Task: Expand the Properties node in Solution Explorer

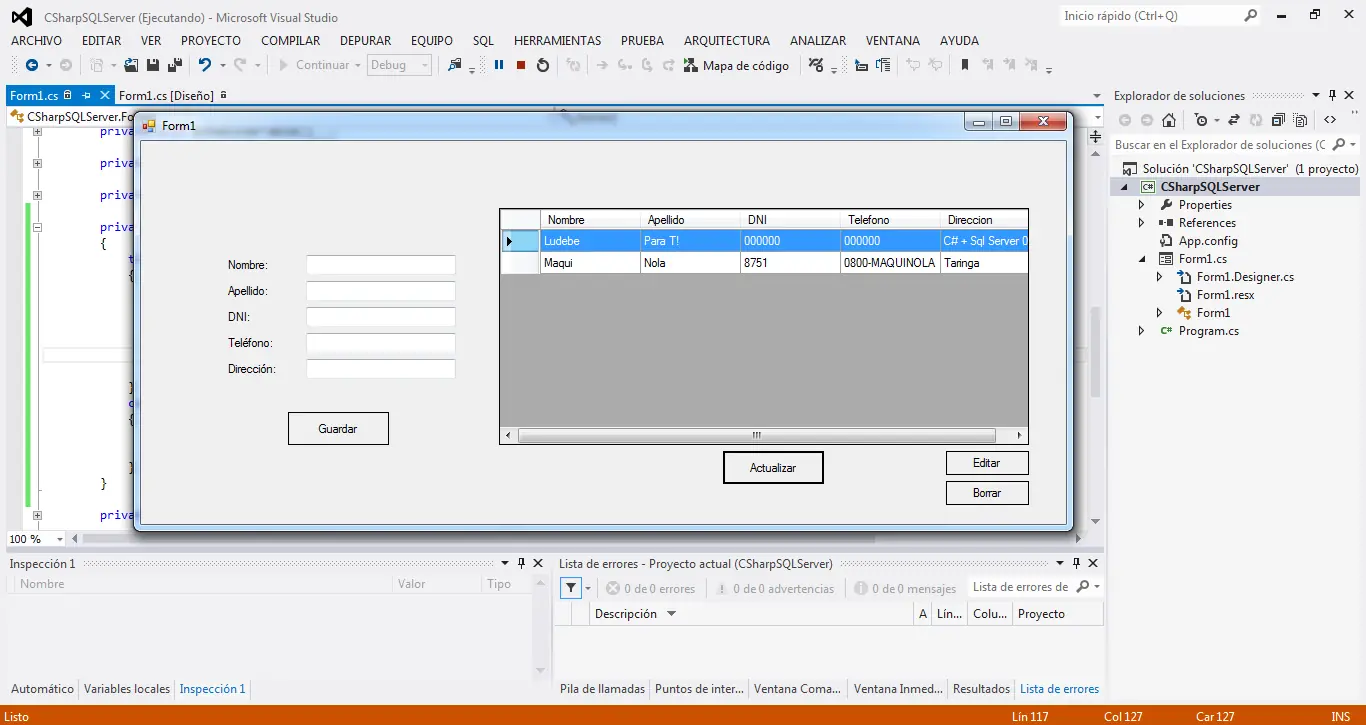Action: tap(1142, 205)
